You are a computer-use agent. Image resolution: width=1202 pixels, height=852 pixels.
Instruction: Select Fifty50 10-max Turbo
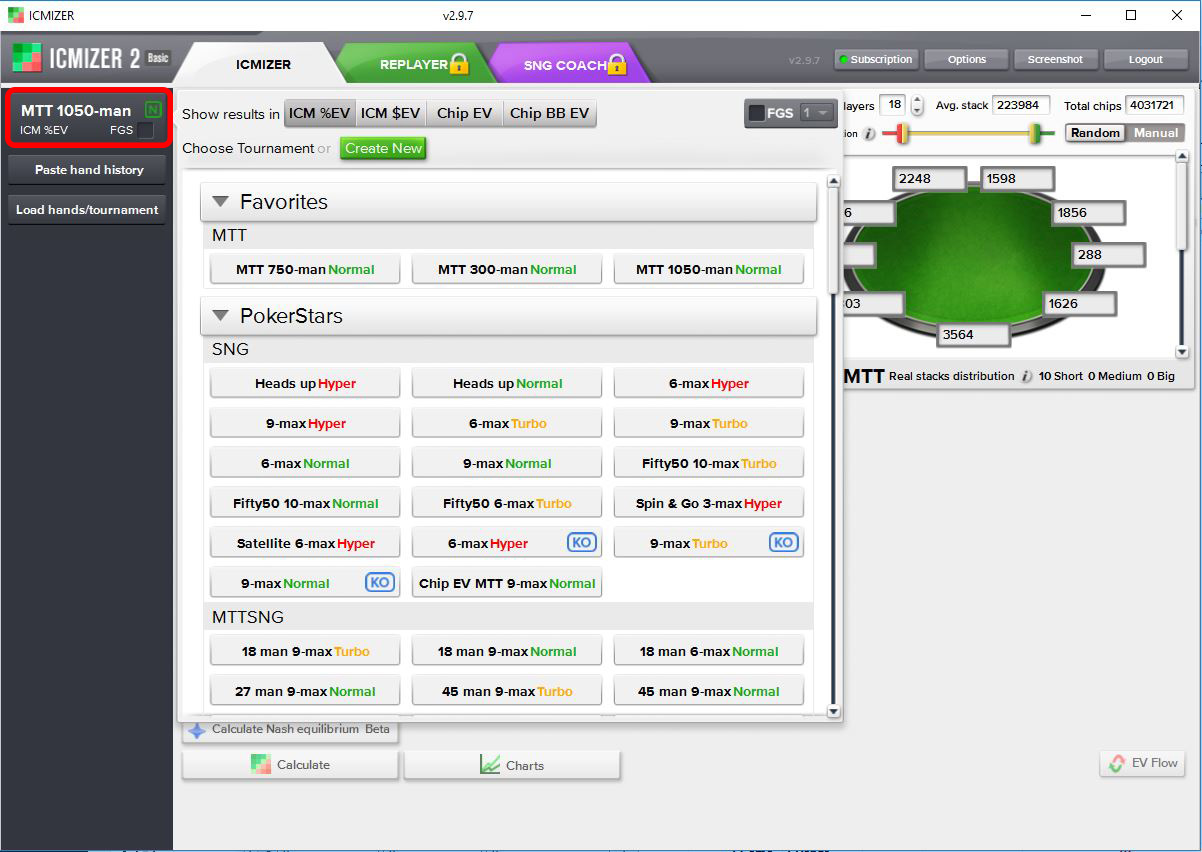tap(709, 463)
